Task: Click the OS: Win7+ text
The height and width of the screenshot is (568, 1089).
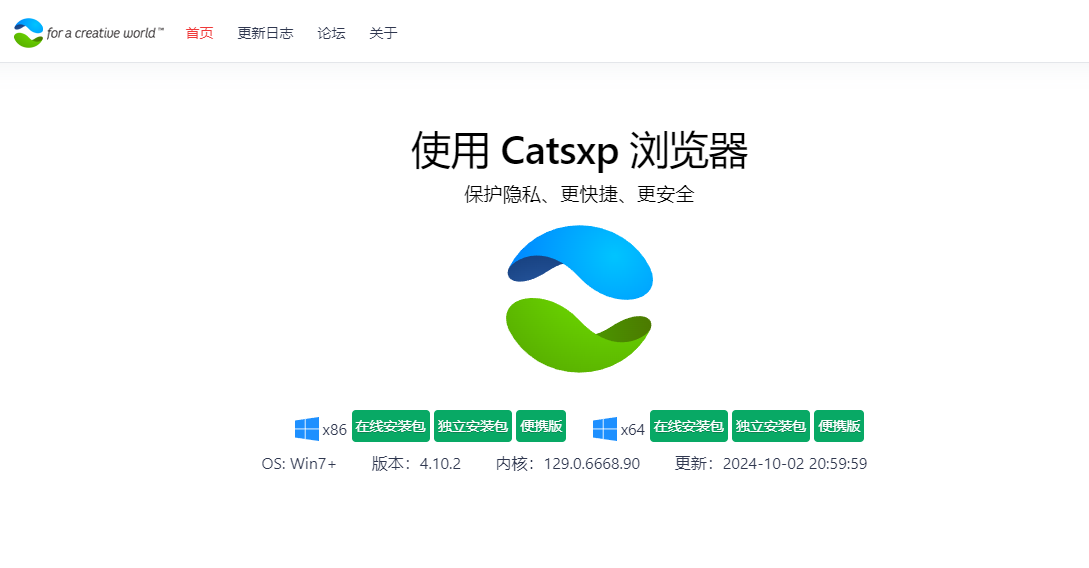Action: pyautogui.click(x=299, y=464)
